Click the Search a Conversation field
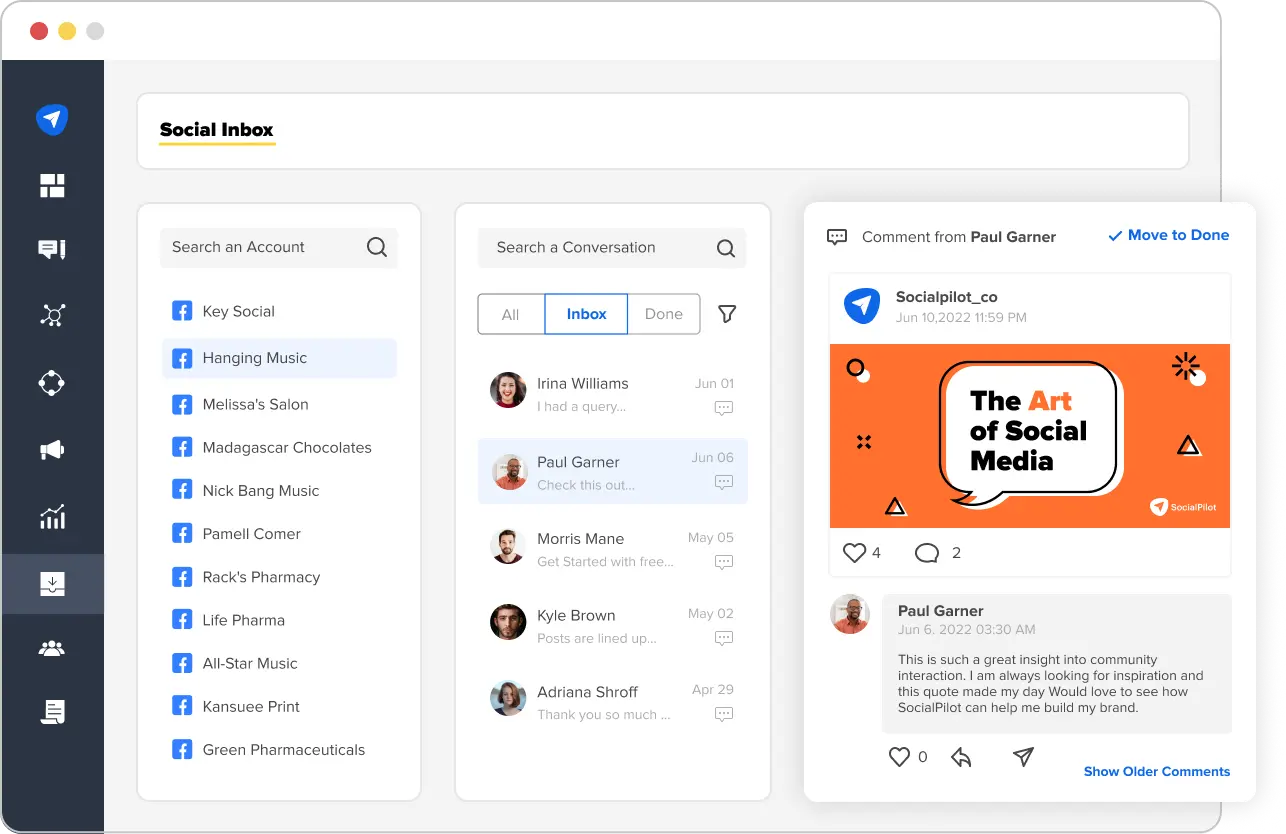 (x=612, y=248)
